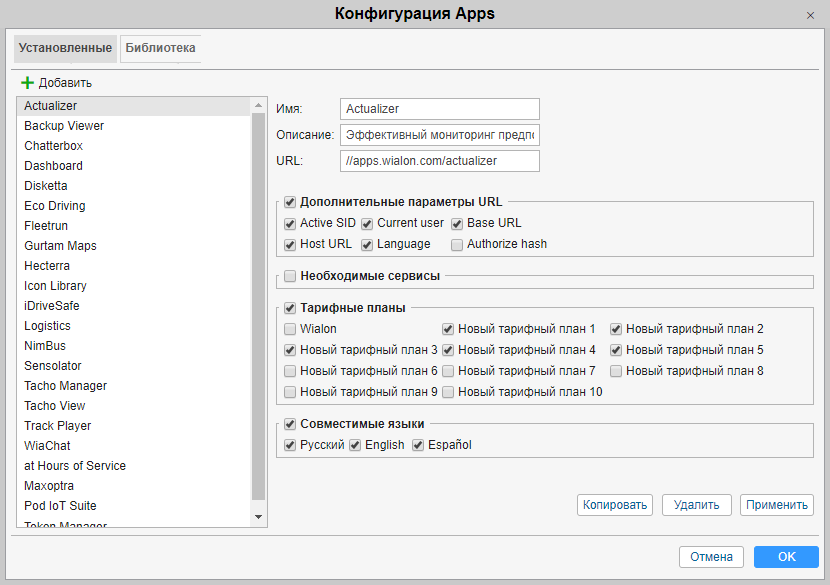Open the Установленные tab
Viewport: 830px width, 585px height.
point(65,48)
